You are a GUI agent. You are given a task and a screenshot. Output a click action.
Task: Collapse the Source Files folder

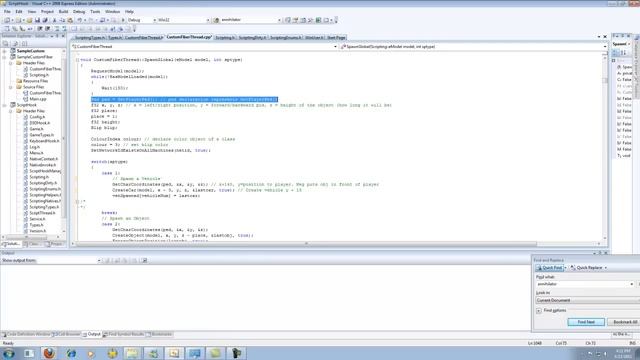11,87
